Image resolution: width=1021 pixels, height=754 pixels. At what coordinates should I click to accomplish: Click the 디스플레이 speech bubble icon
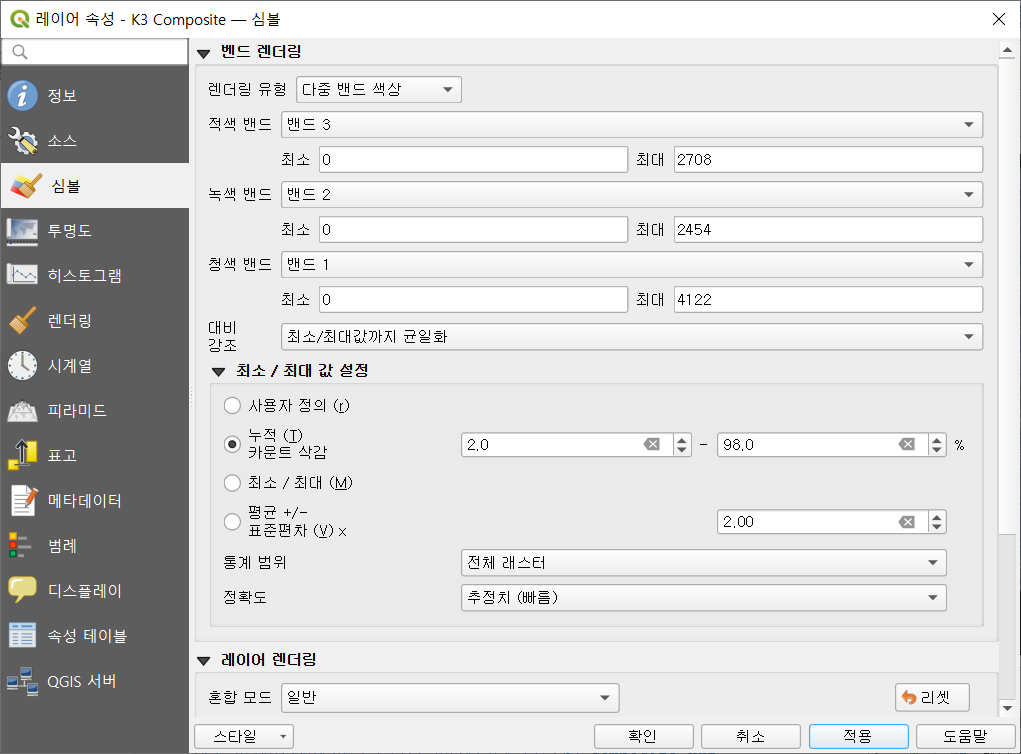[x=23, y=590]
